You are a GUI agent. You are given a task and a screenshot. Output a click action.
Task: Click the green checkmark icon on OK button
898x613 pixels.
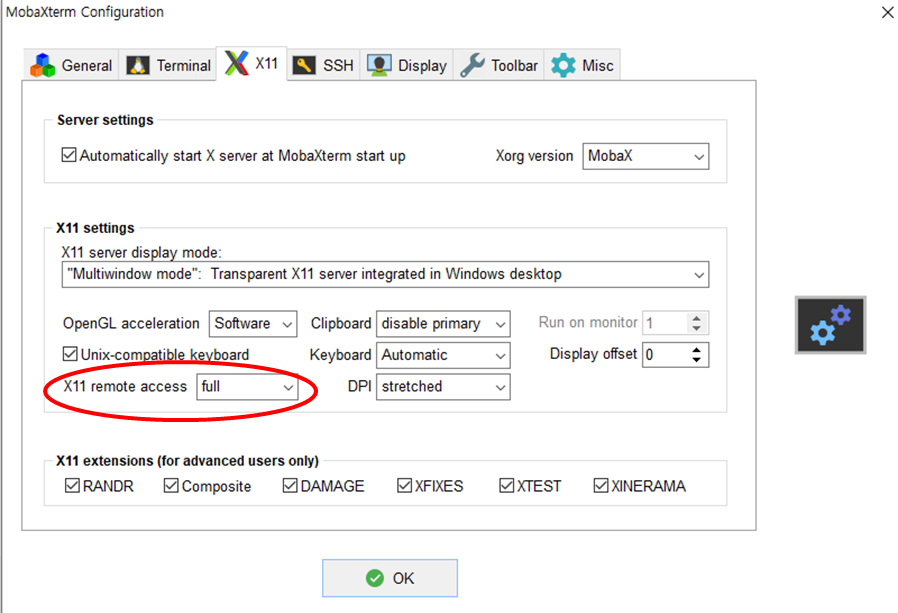click(x=375, y=579)
